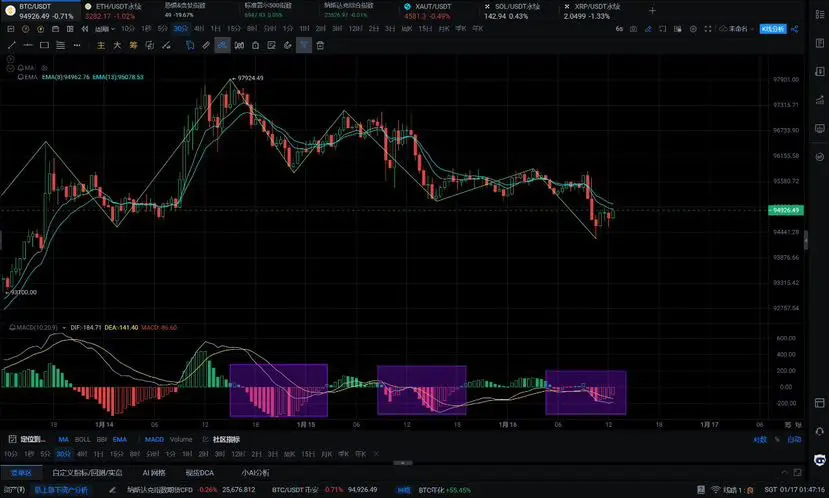The height and width of the screenshot is (498, 829).
Task: Select 4H timeframe in top toolbar
Action: point(199,29)
